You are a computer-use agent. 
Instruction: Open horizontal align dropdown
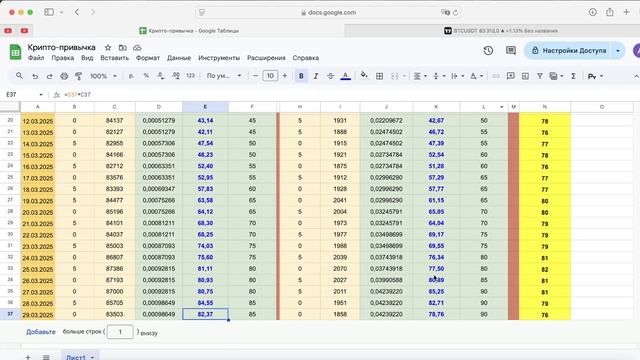(x=420, y=76)
